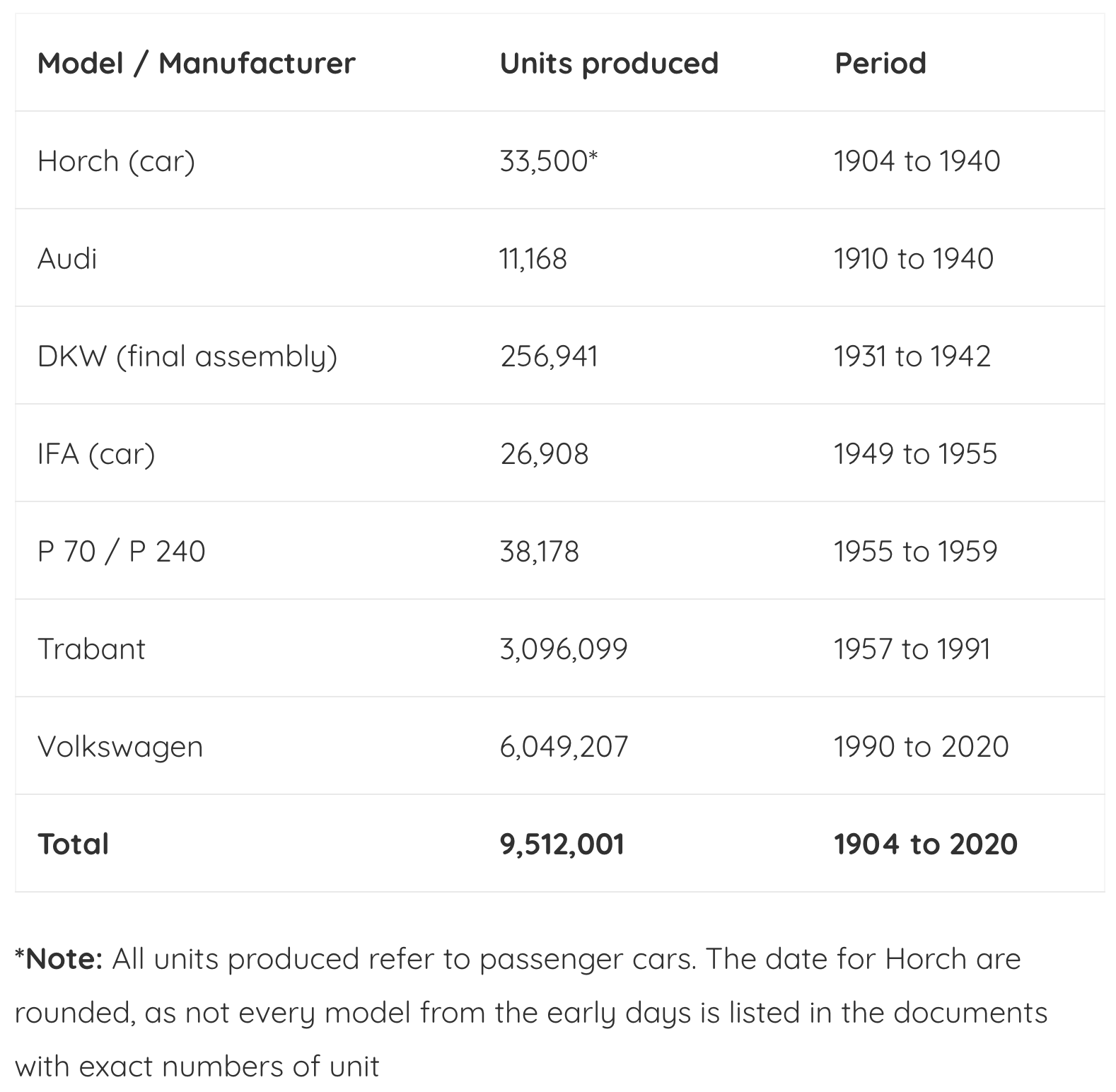Click the 33,500* units value
This screenshot has height=1092, width=1116.
click(x=548, y=161)
